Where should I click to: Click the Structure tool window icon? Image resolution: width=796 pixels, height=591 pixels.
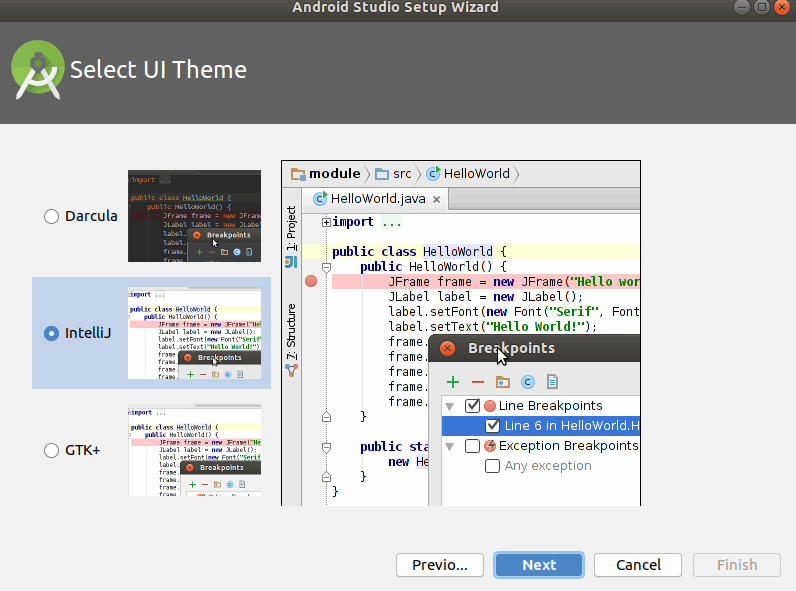click(291, 371)
